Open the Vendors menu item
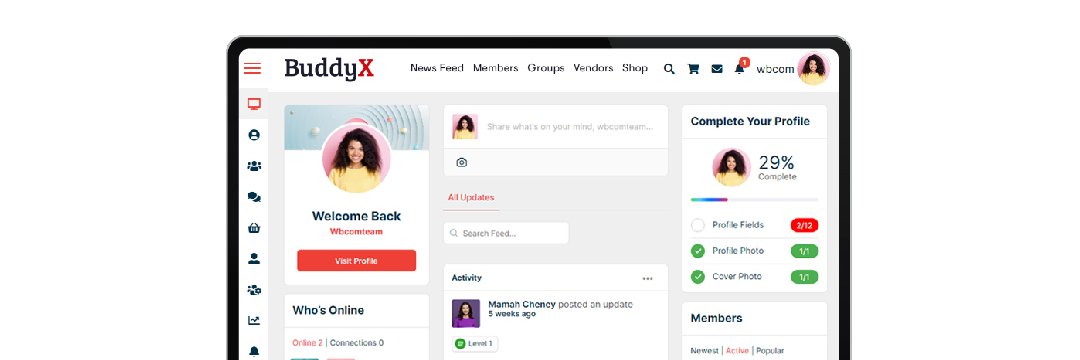Screen dimensions: 1080x360 click(593, 68)
